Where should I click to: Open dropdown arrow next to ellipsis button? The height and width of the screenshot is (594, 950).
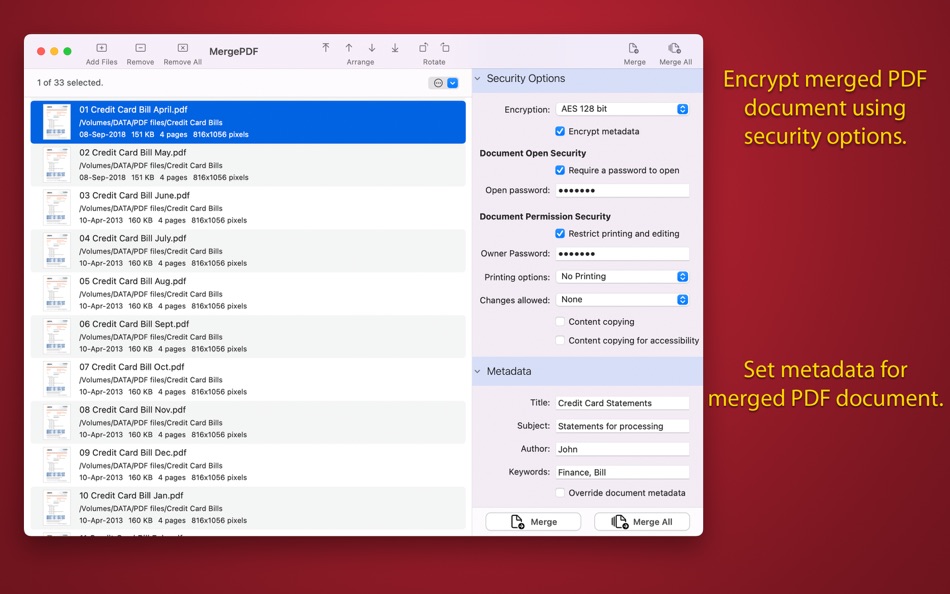(453, 83)
